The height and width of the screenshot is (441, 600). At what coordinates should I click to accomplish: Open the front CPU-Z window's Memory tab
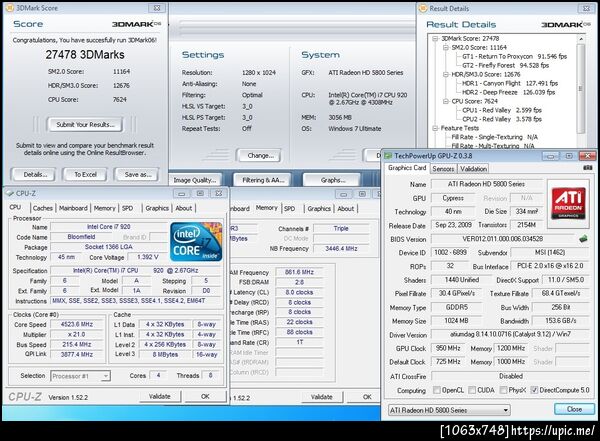(x=104, y=208)
